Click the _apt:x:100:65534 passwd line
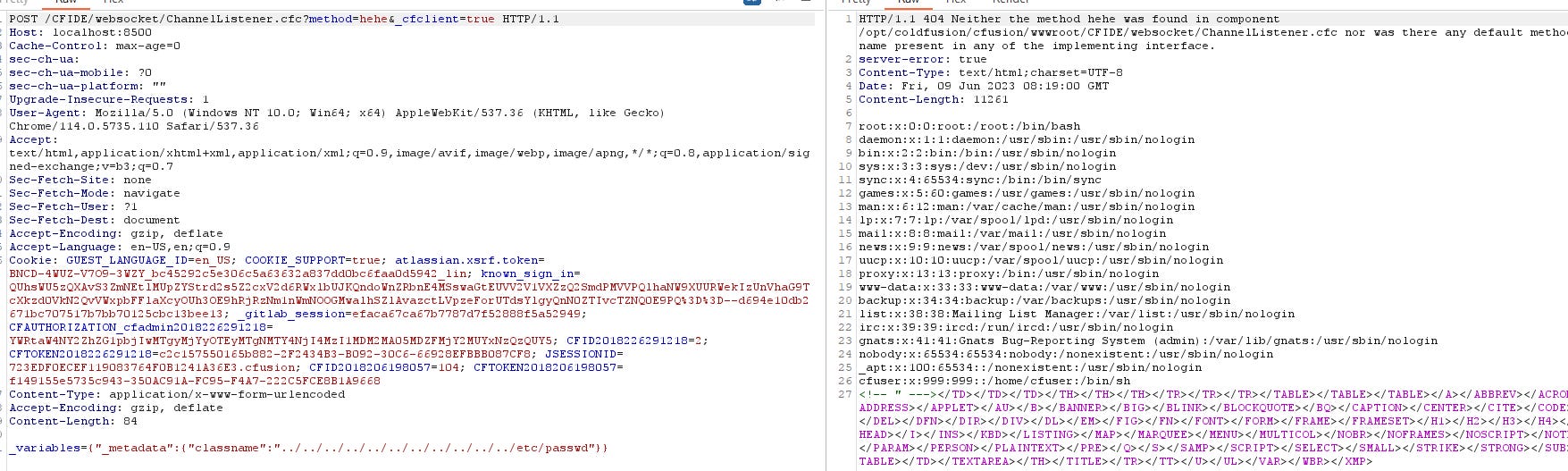This screenshot has height=471, width=1568. 1030,367
